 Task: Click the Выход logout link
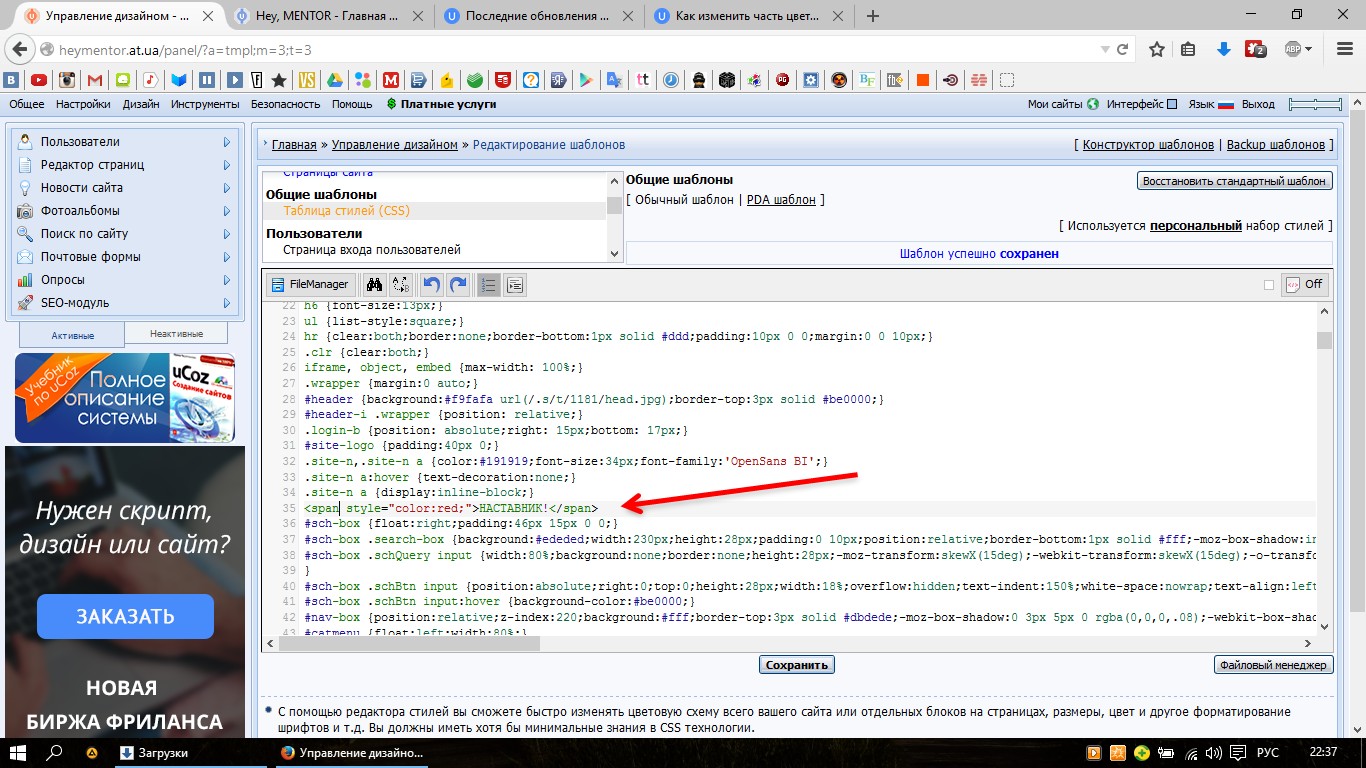click(1258, 104)
